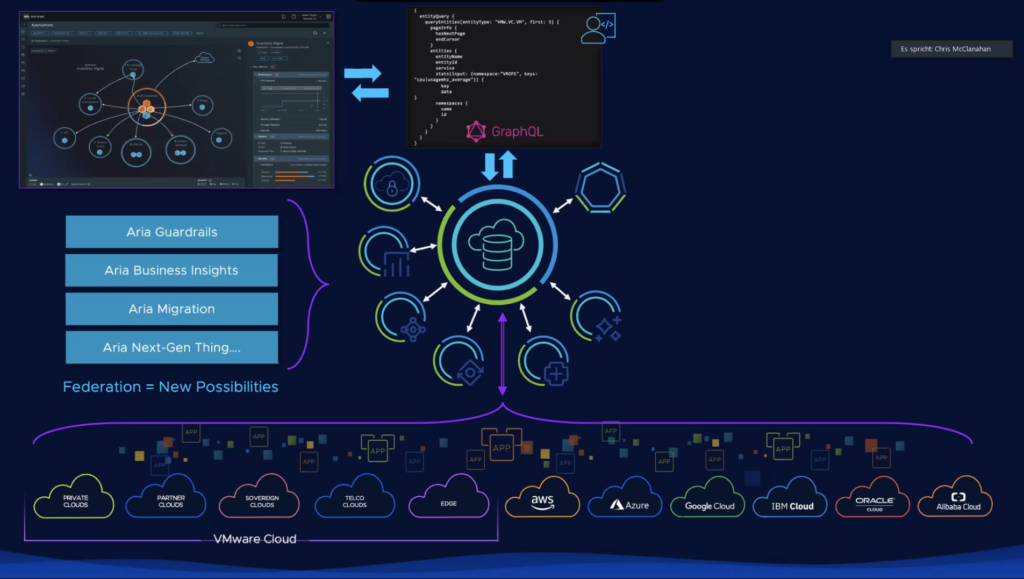Open the application dashboard screenshot thumbnail
The image size is (1024, 579).
[177, 97]
